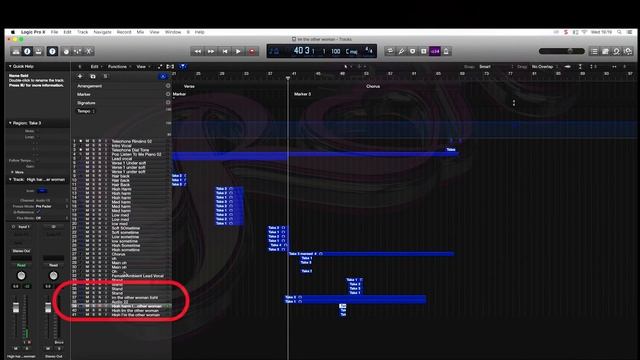Open the Functions dropdown menu
This screenshot has width=640, height=360.
coord(119,67)
